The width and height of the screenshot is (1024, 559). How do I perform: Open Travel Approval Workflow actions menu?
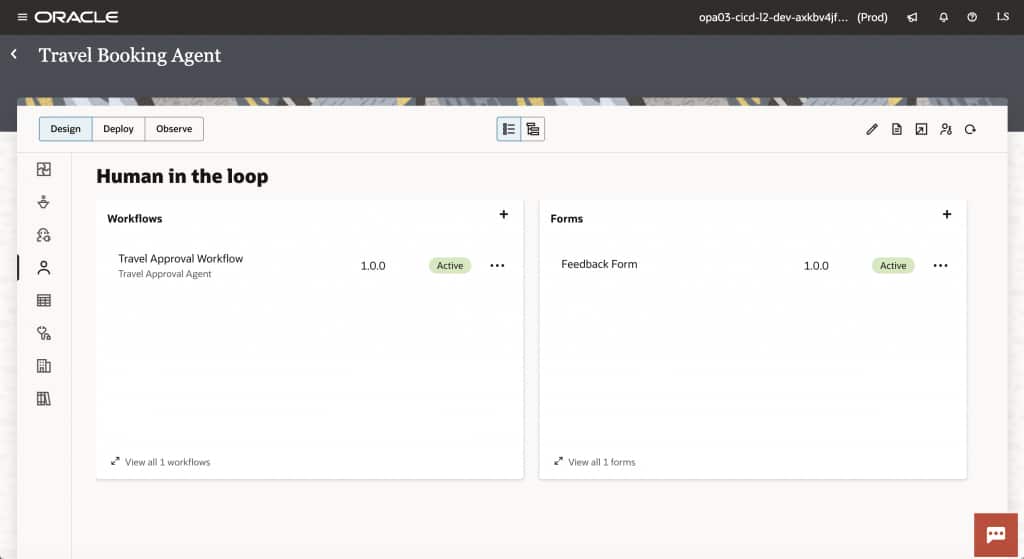coord(497,266)
